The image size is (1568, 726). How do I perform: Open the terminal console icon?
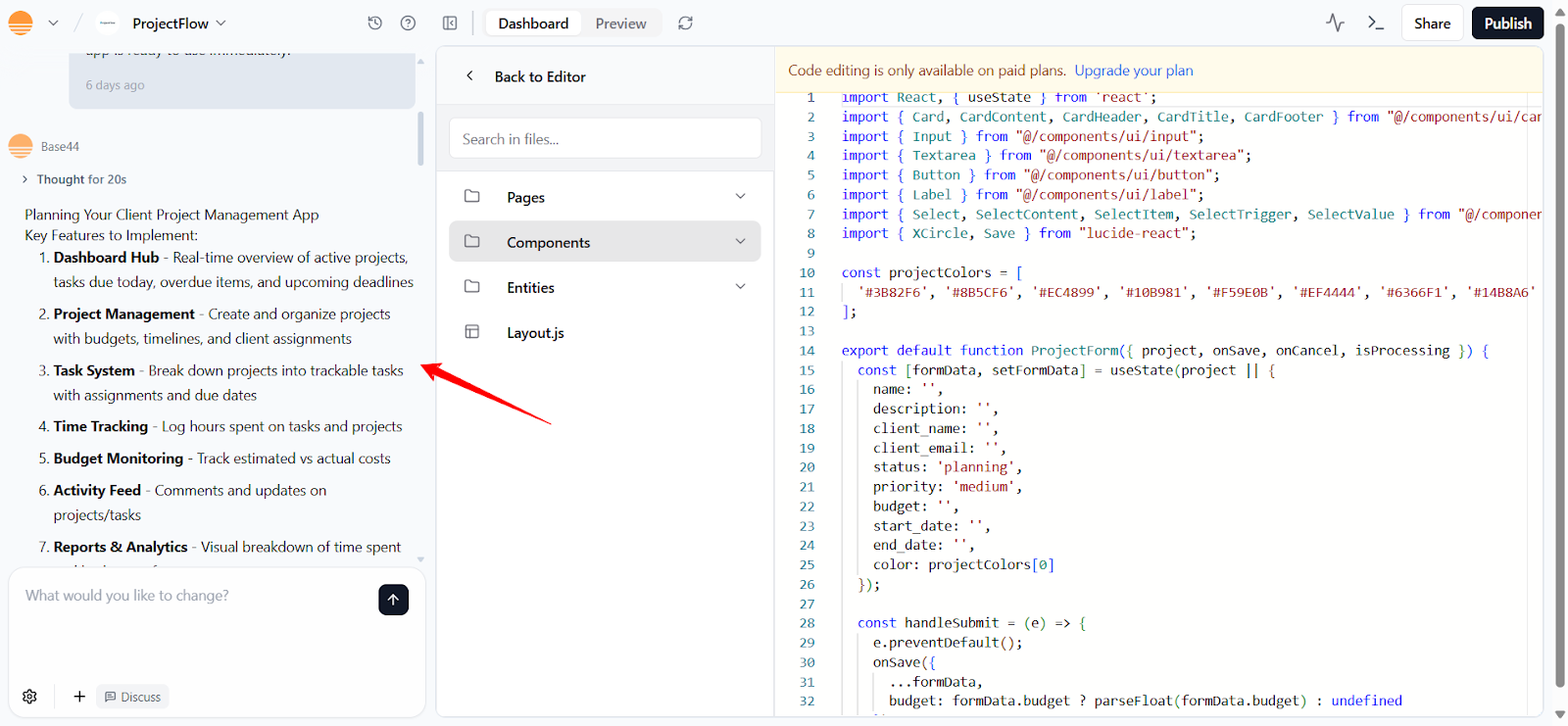[1376, 23]
